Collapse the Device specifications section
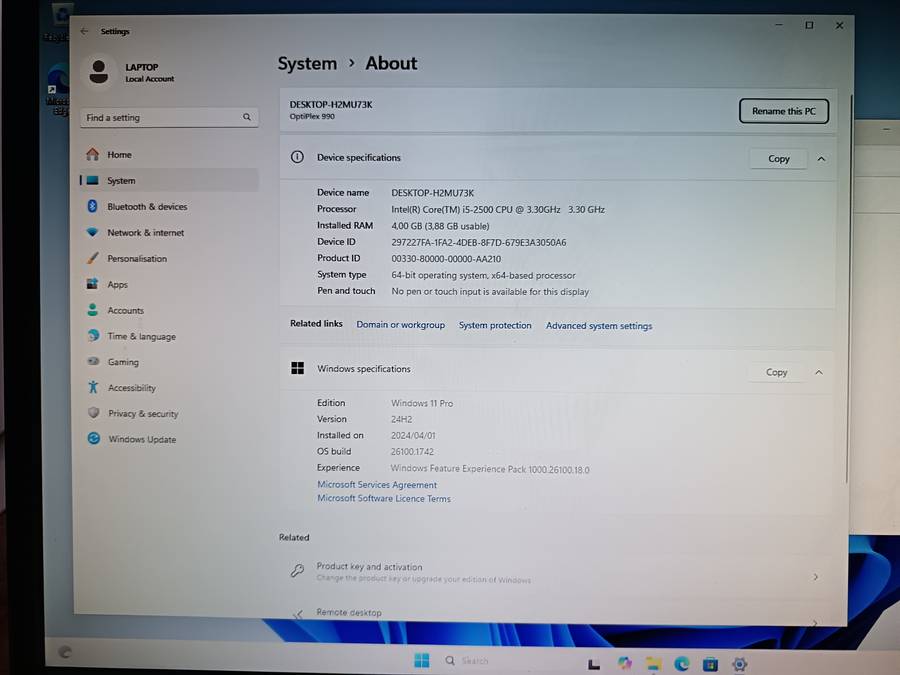The image size is (900, 675). pos(821,159)
